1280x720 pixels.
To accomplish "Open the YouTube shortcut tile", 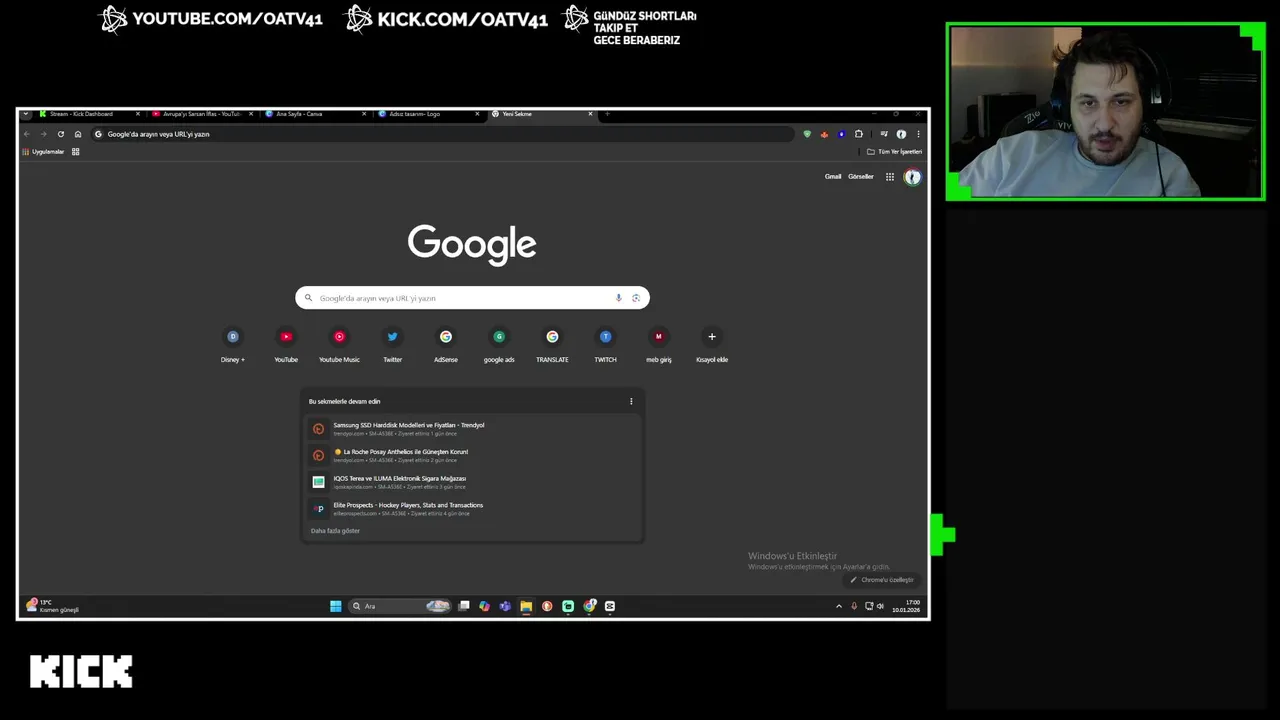I will coord(286,345).
